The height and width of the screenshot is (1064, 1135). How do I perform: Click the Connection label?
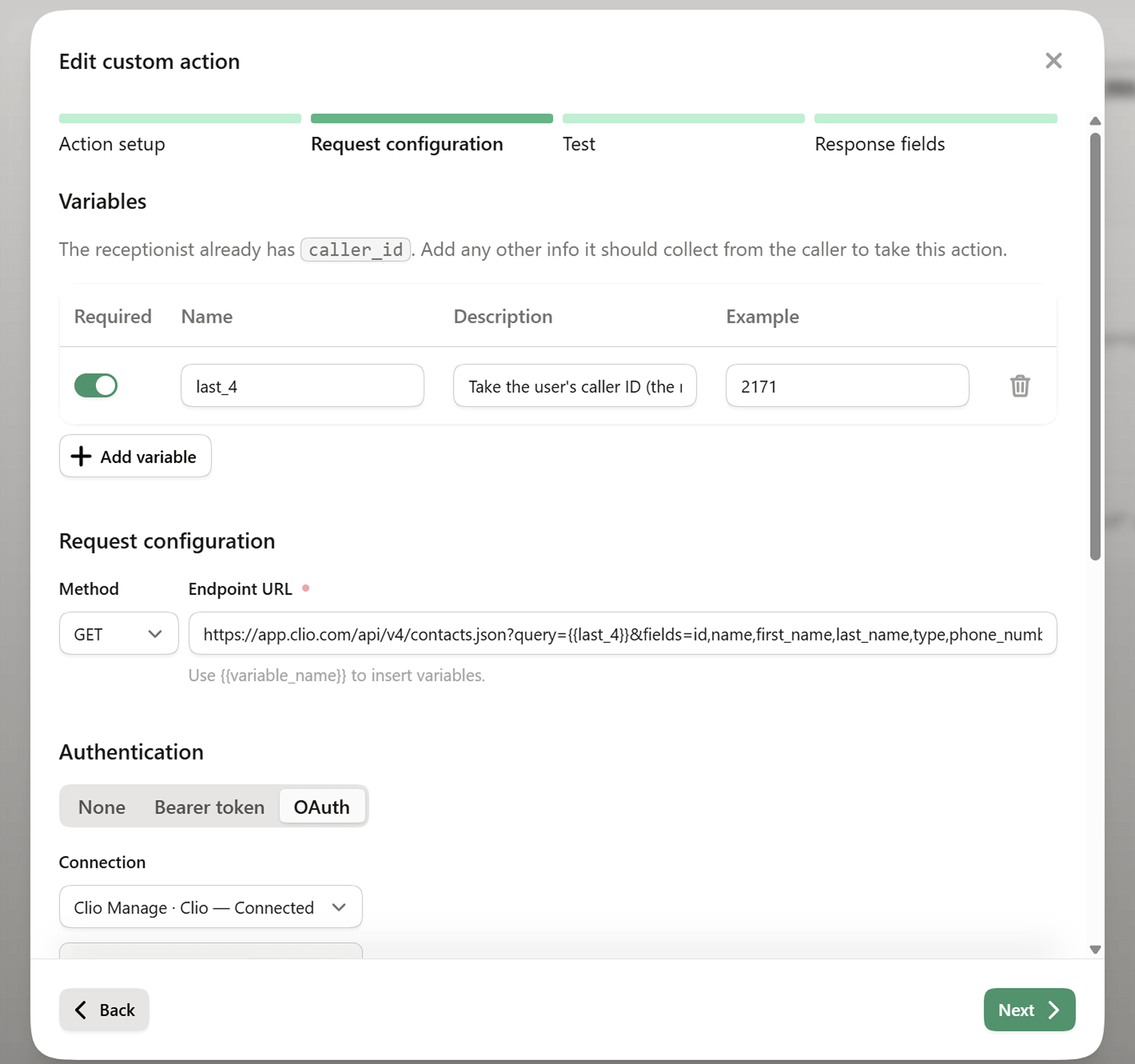point(102,862)
